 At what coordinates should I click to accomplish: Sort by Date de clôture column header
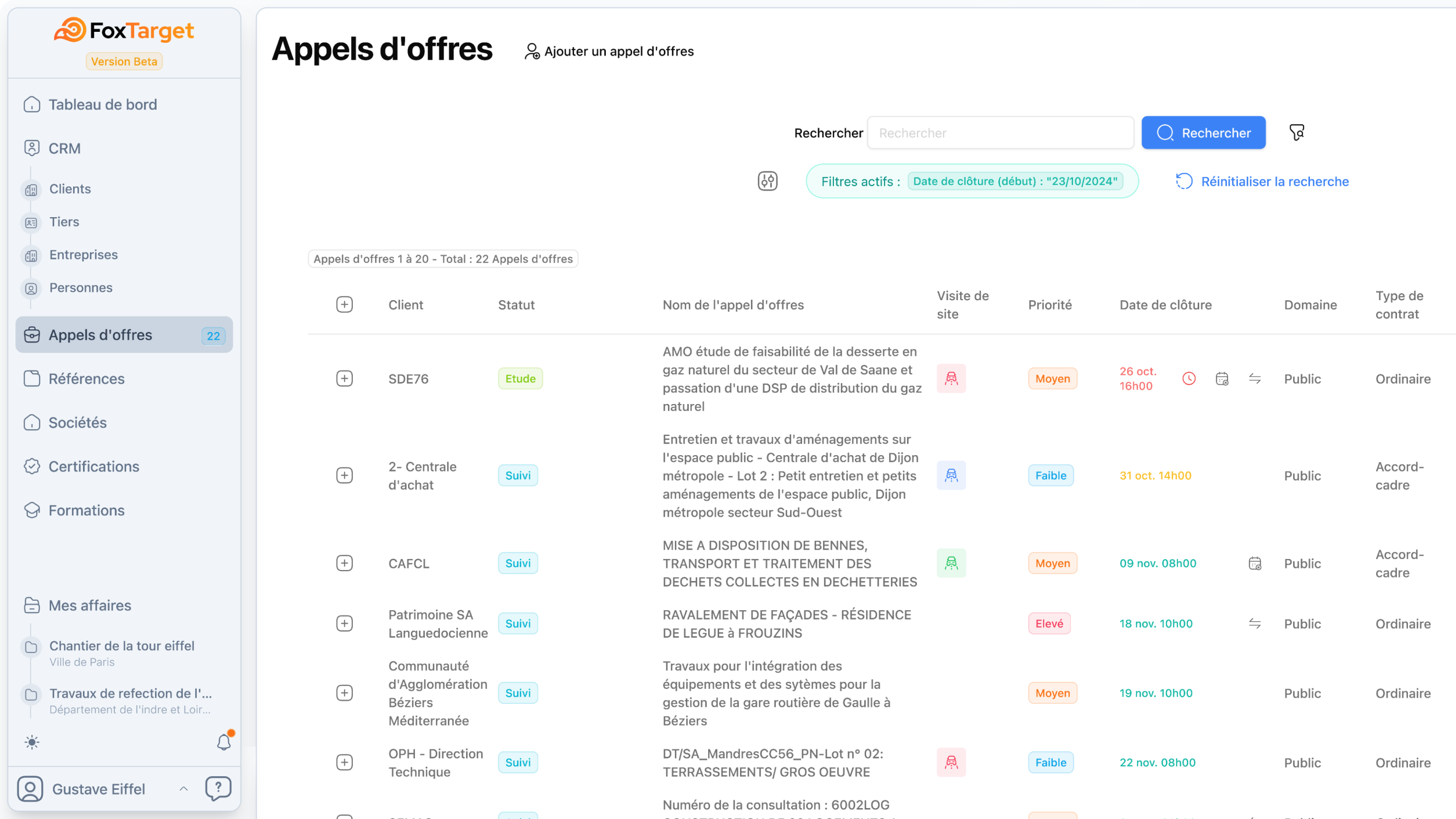click(x=1165, y=305)
